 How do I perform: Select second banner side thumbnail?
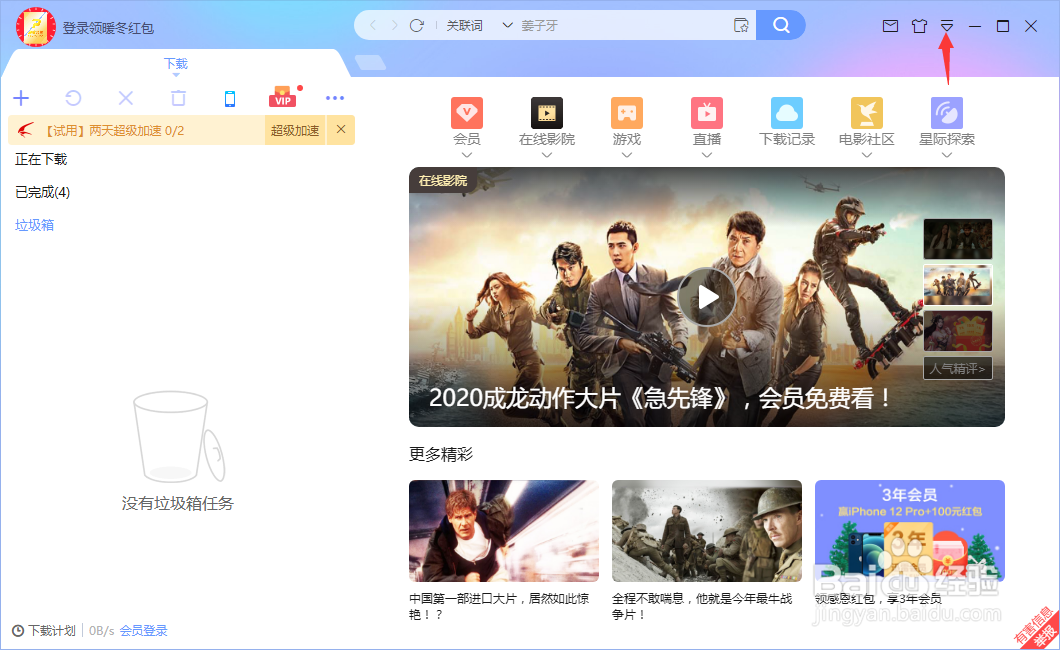(958, 284)
